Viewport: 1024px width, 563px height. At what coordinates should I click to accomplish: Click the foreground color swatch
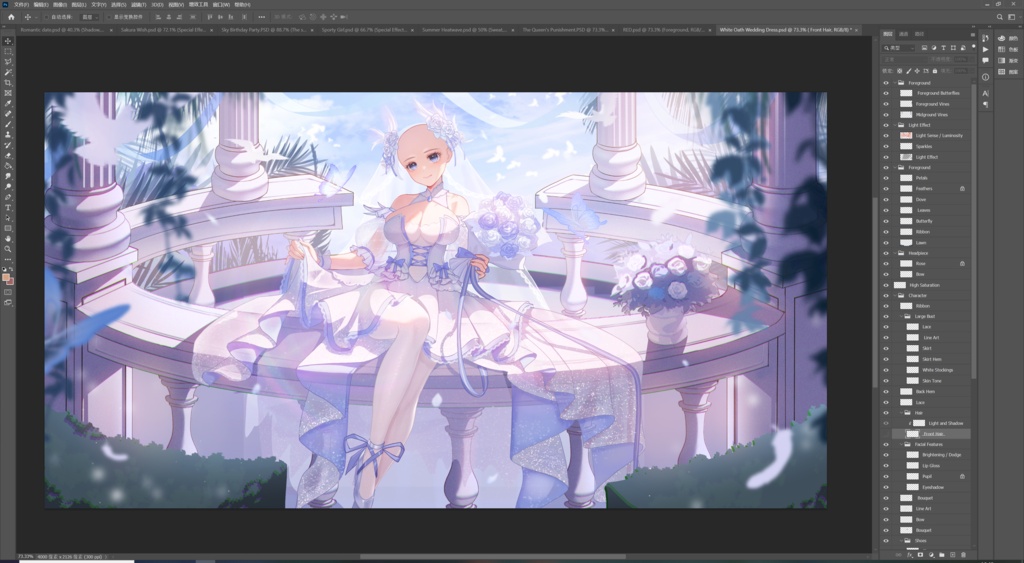pos(6,278)
